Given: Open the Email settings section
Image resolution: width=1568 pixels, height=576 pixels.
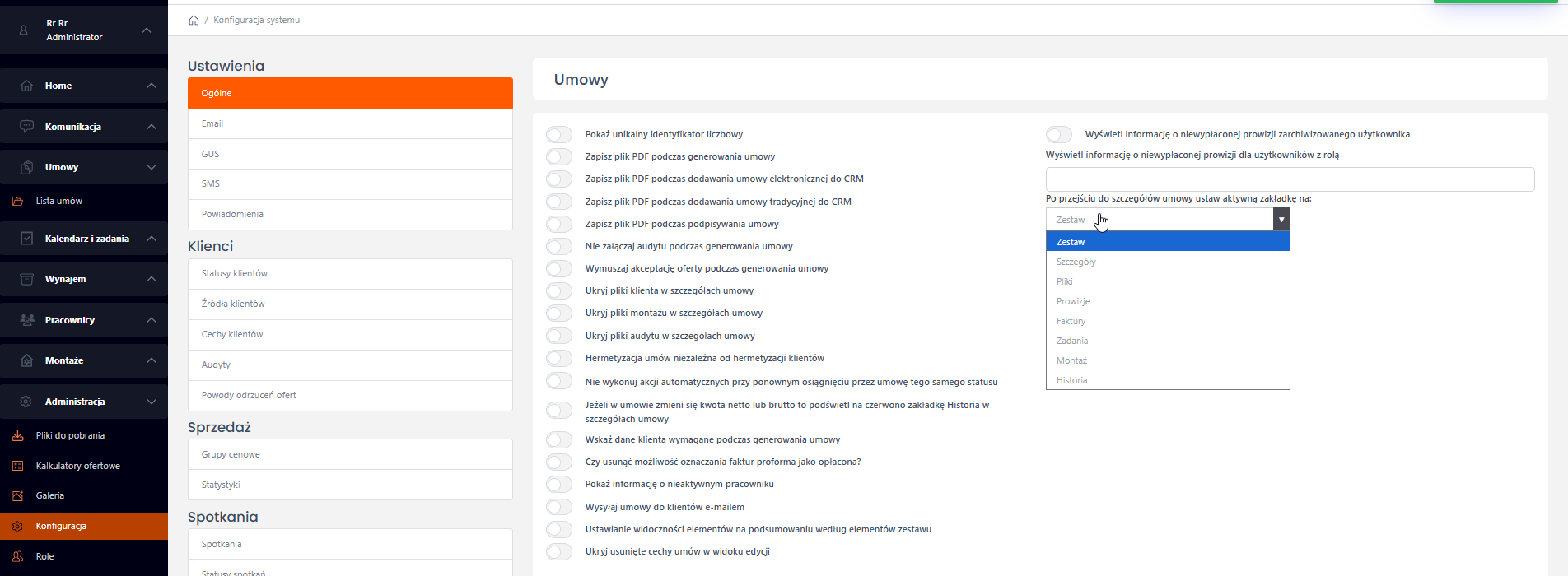Looking at the screenshot, I should [x=350, y=123].
